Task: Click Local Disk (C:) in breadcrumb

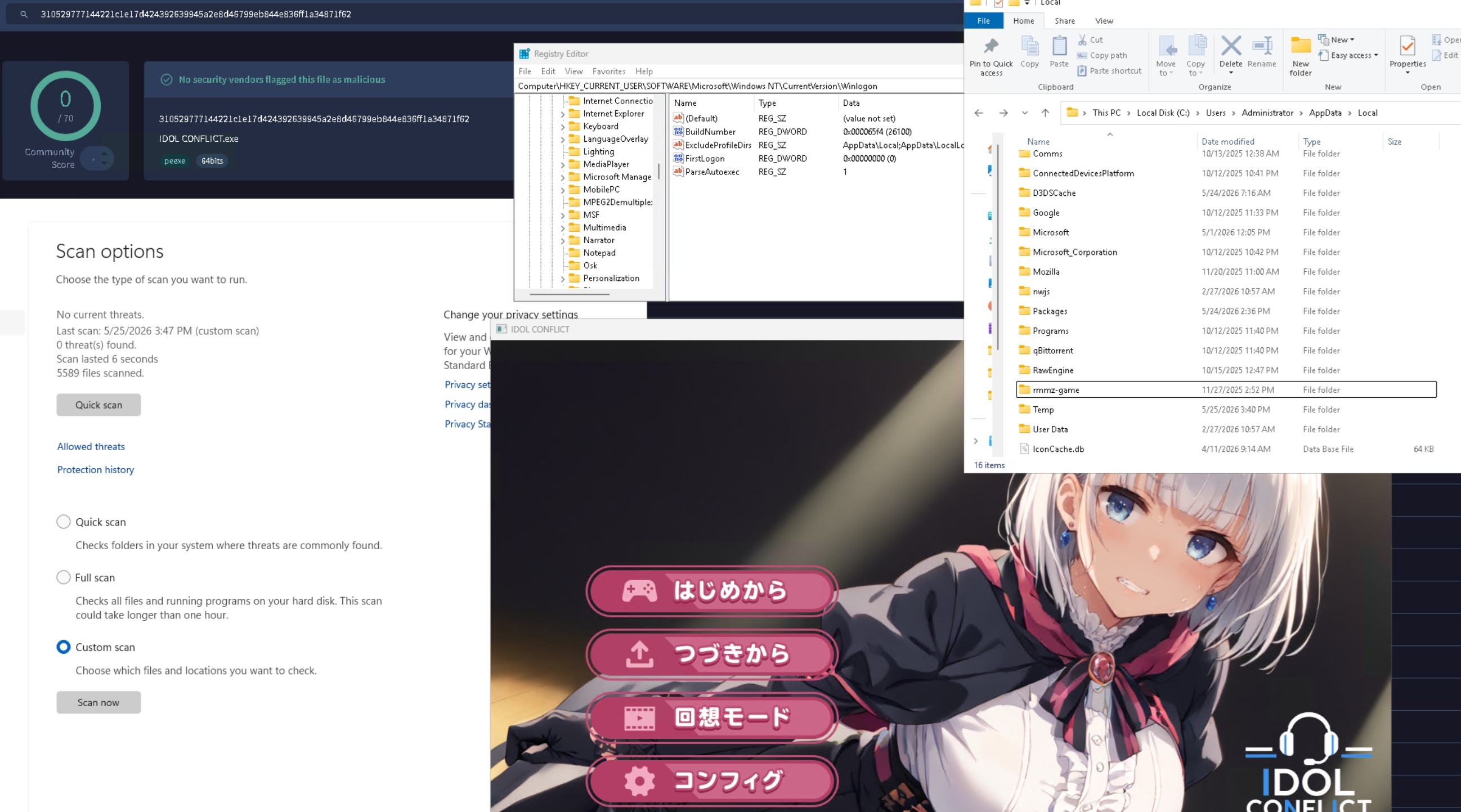Action: pyautogui.click(x=1163, y=113)
